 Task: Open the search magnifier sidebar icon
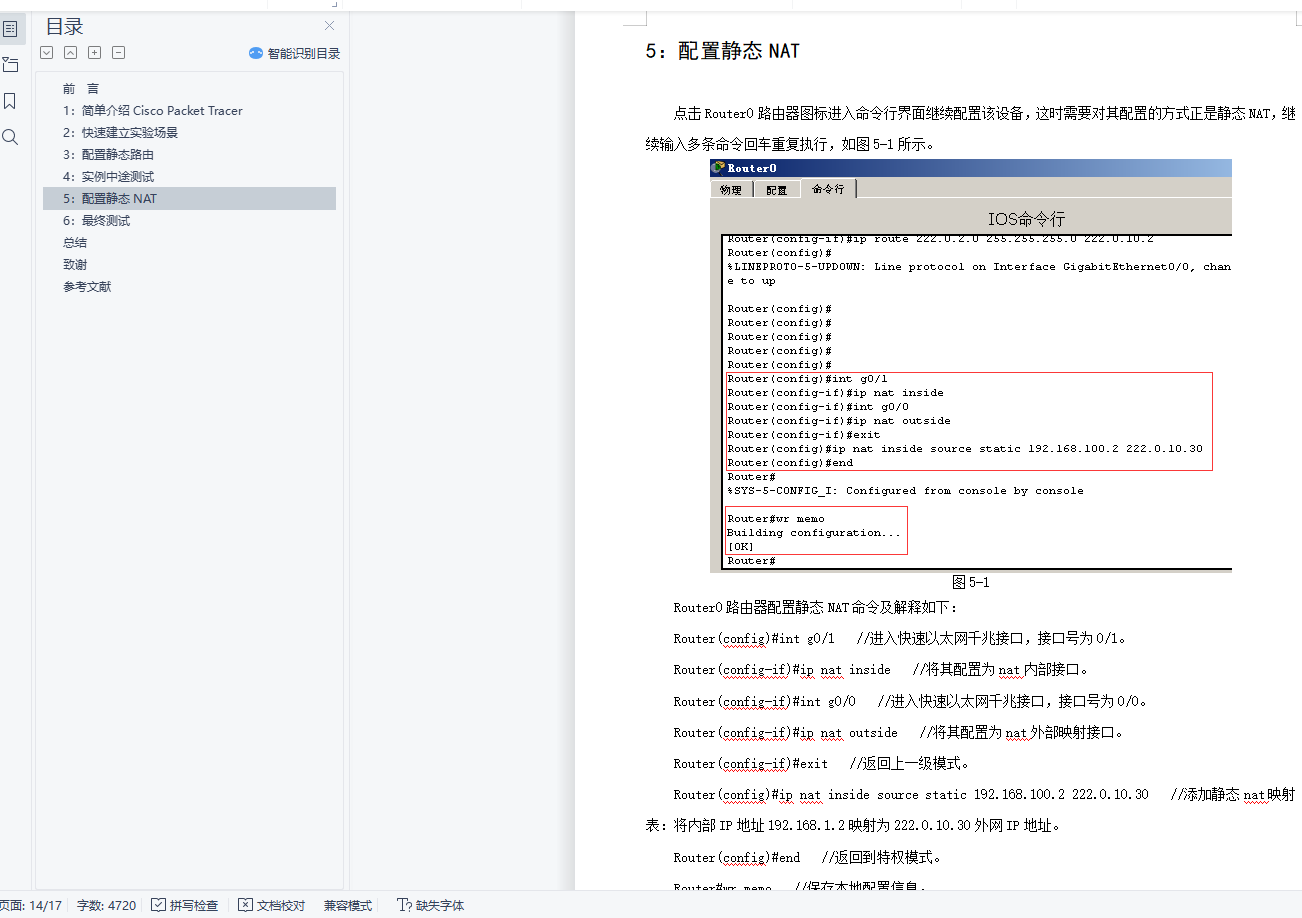pyautogui.click(x=11, y=137)
